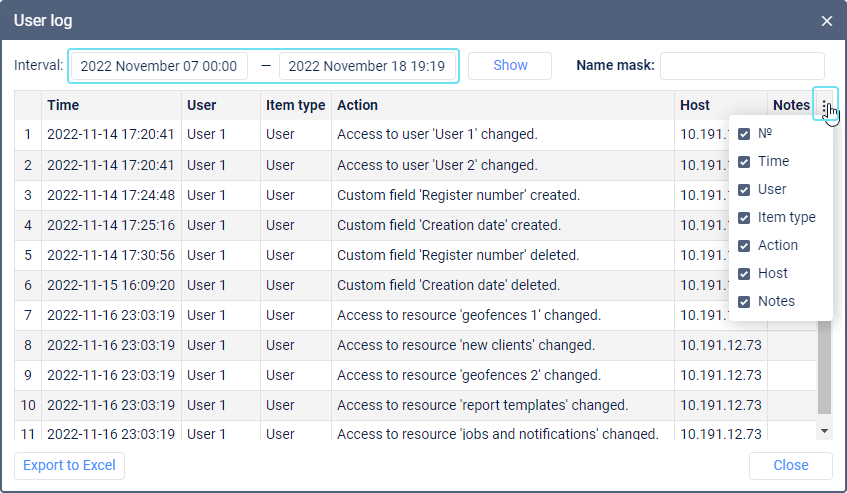Click the Time column header
The image size is (847, 493).
[112, 105]
